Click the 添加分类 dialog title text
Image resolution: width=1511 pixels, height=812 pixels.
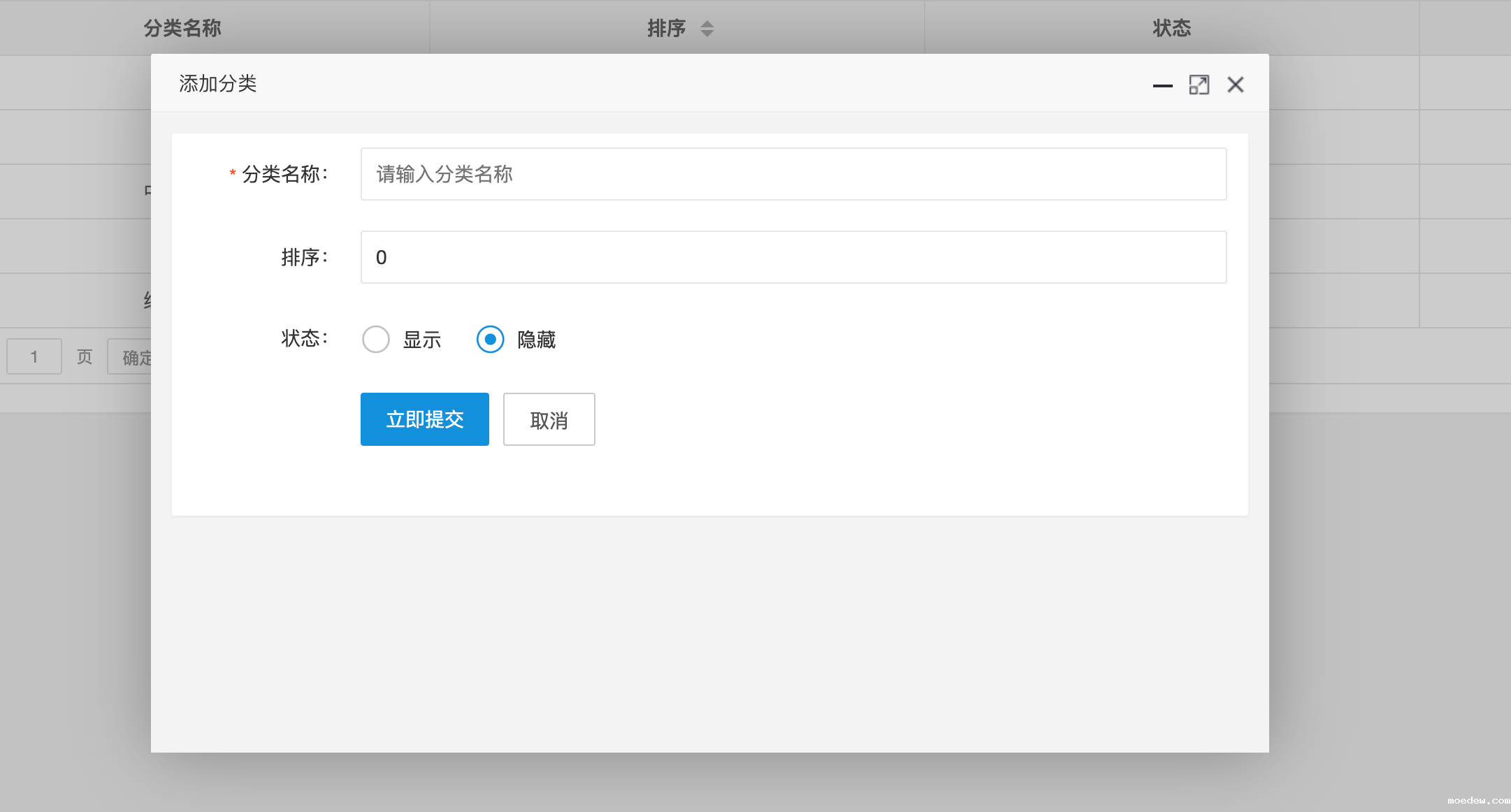[217, 84]
